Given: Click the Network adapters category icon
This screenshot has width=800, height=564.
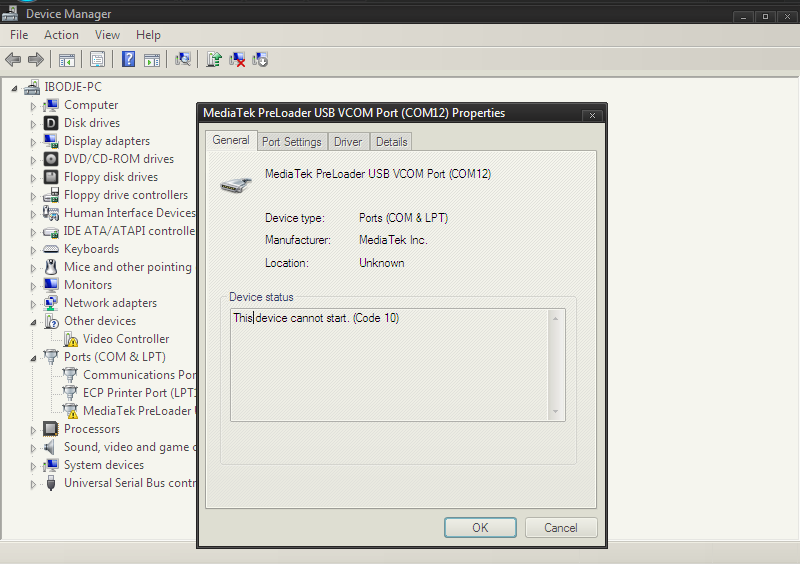Looking at the screenshot, I should [51, 303].
